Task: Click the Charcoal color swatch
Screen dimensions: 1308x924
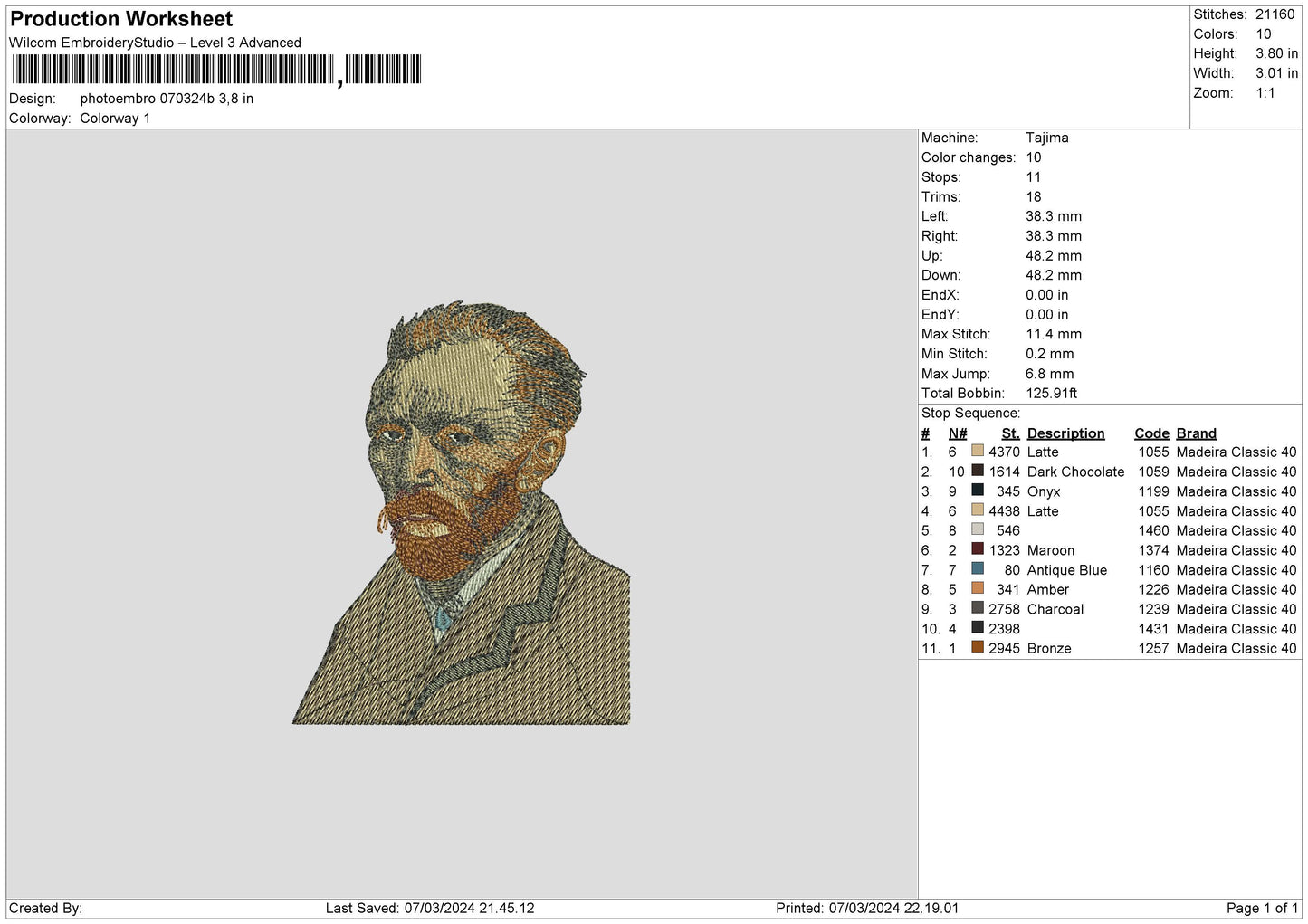Action: click(x=978, y=608)
